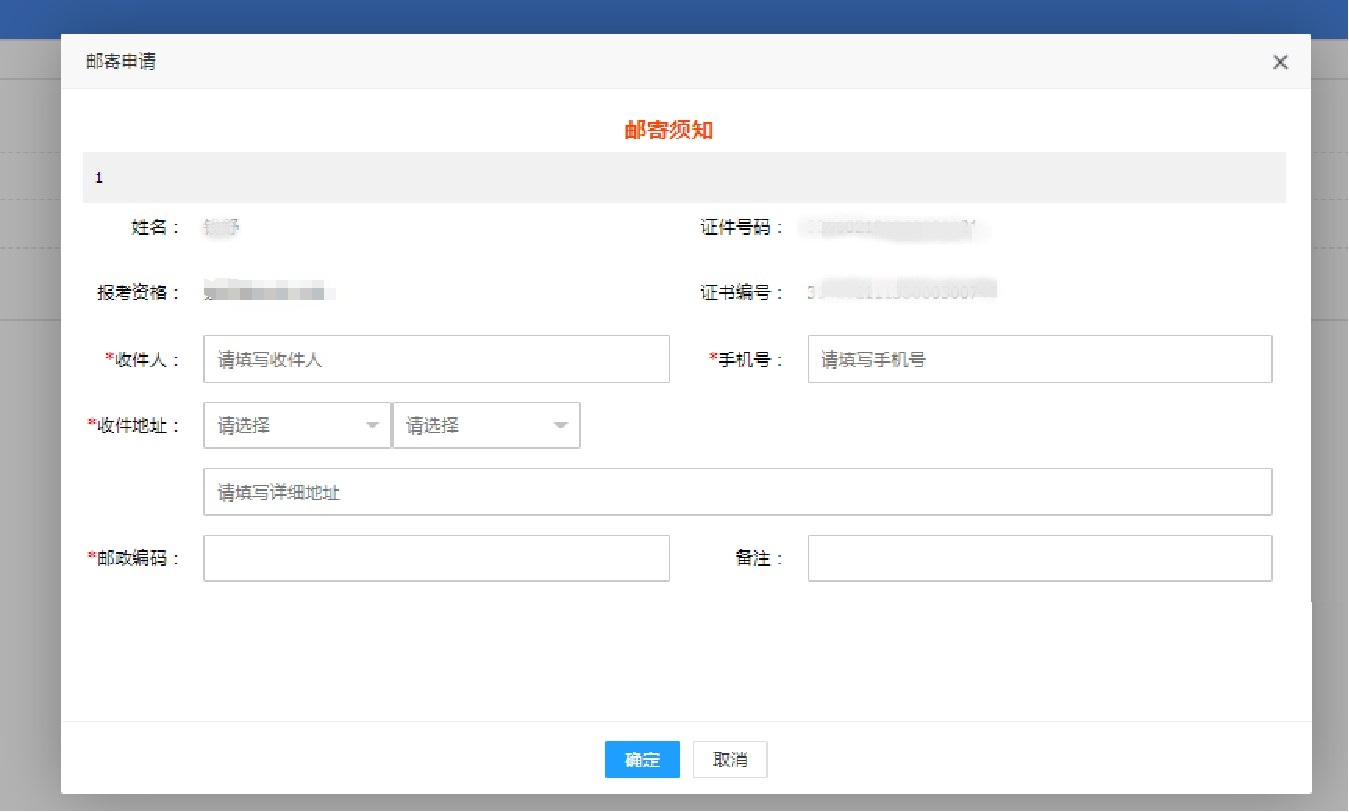
Task: Click the 请填写详细地址 address field
Action: click(737, 491)
